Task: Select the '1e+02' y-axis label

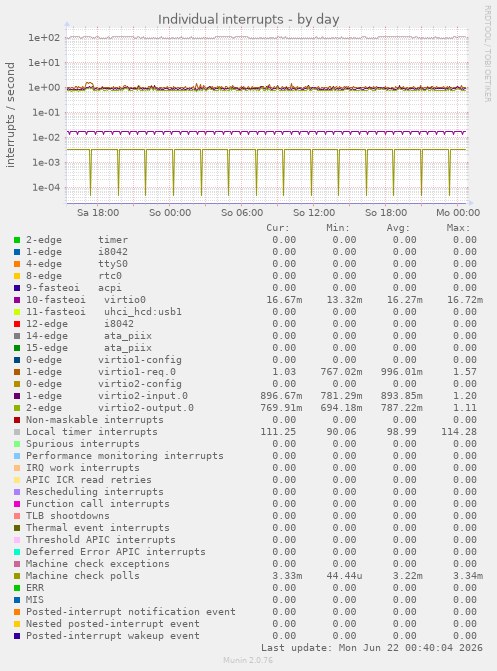Action: click(44, 38)
